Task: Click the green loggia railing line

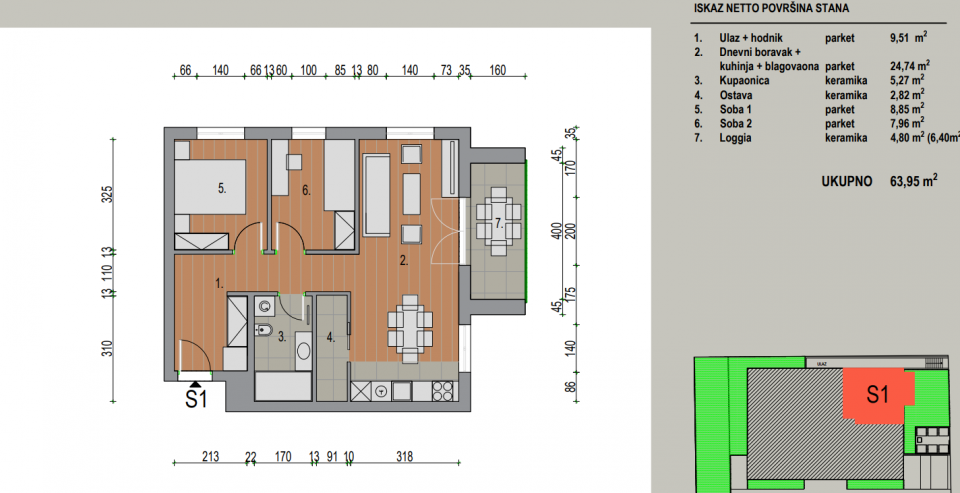Action: (526, 230)
